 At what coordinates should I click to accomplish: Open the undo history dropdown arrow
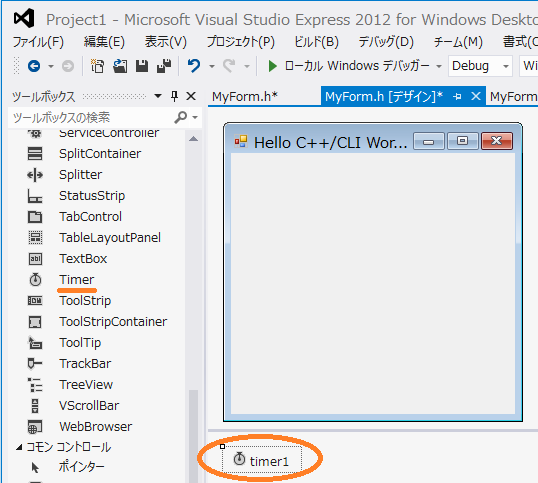[212, 66]
